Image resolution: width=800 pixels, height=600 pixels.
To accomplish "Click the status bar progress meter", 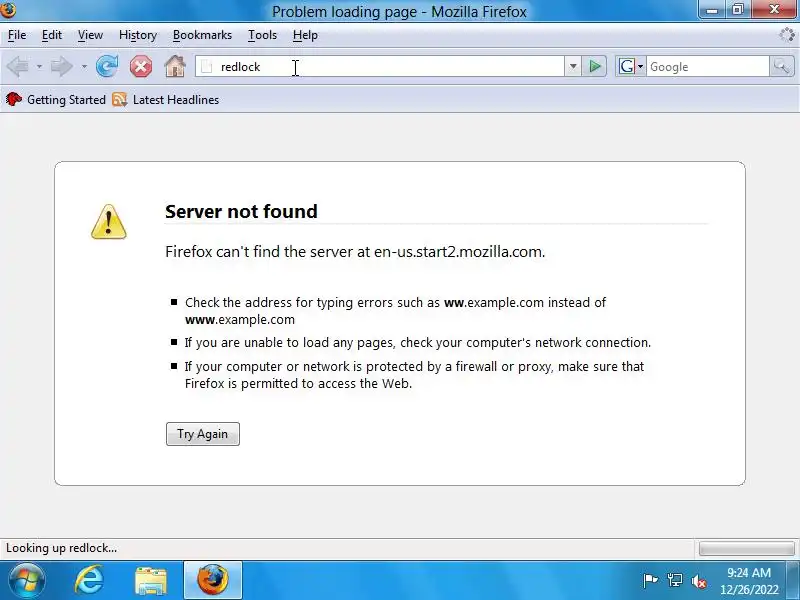I will pos(746,548).
